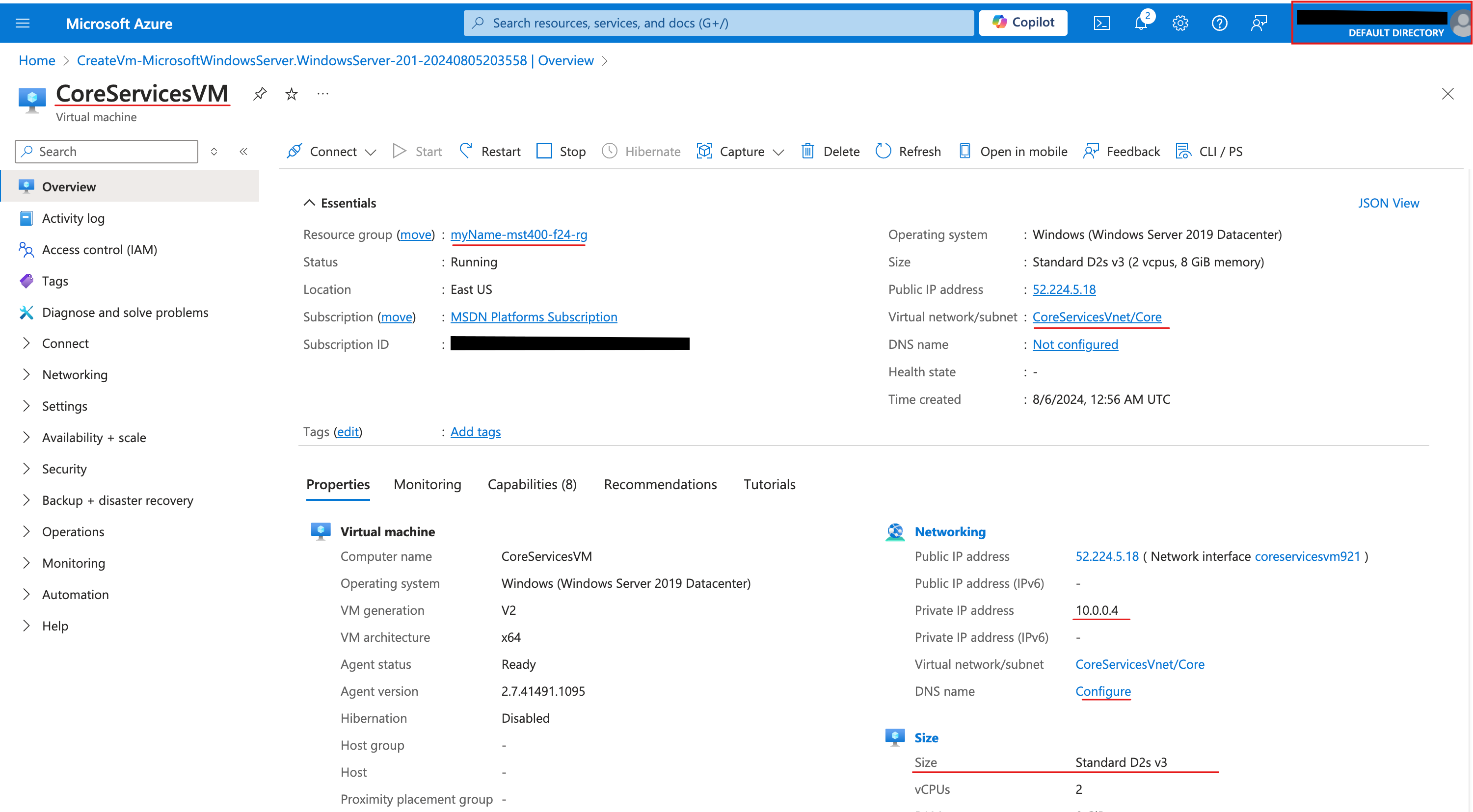Switch to the Recommendations tab
This screenshot has height=812, width=1473.
pyautogui.click(x=661, y=485)
